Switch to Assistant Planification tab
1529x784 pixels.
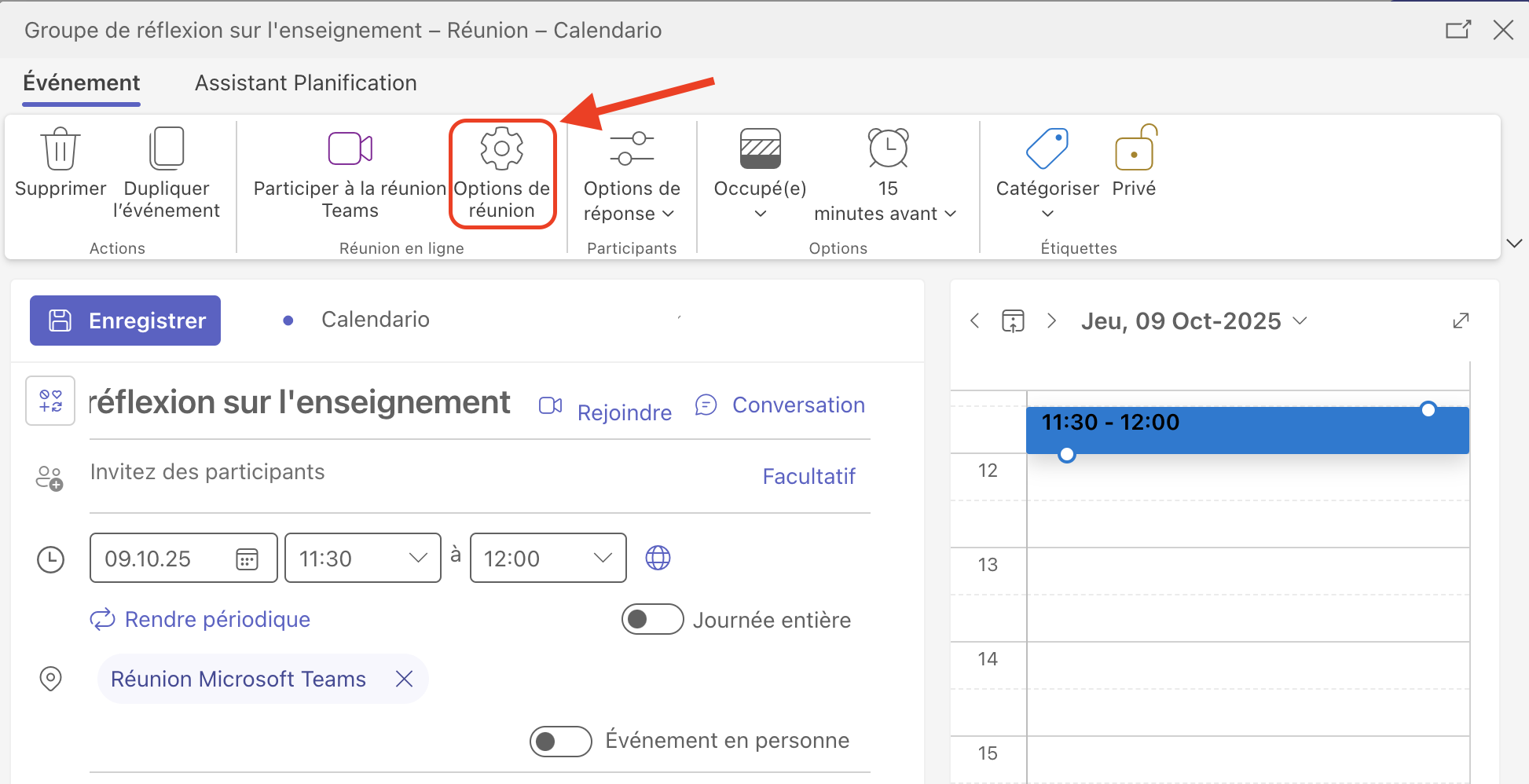pyautogui.click(x=306, y=83)
